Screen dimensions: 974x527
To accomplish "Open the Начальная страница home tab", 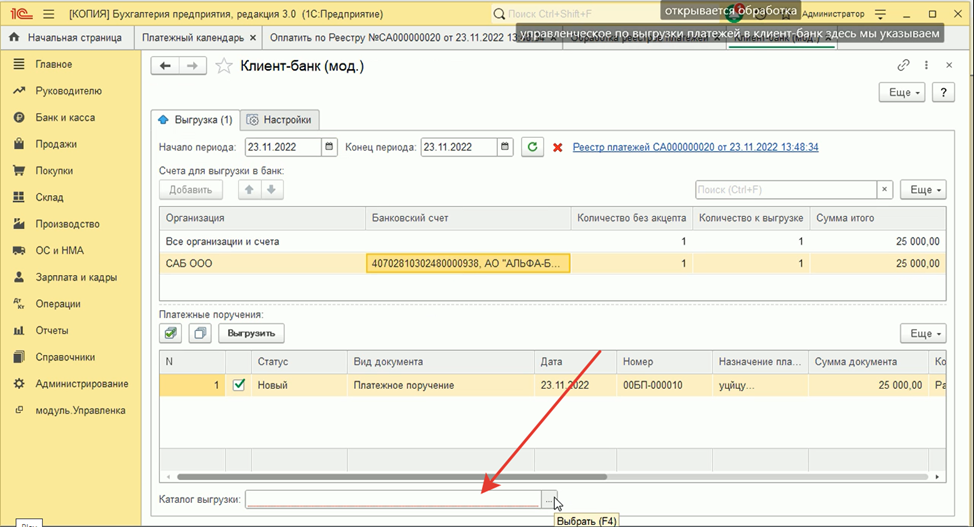I will pyautogui.click(x=66, y=37).
